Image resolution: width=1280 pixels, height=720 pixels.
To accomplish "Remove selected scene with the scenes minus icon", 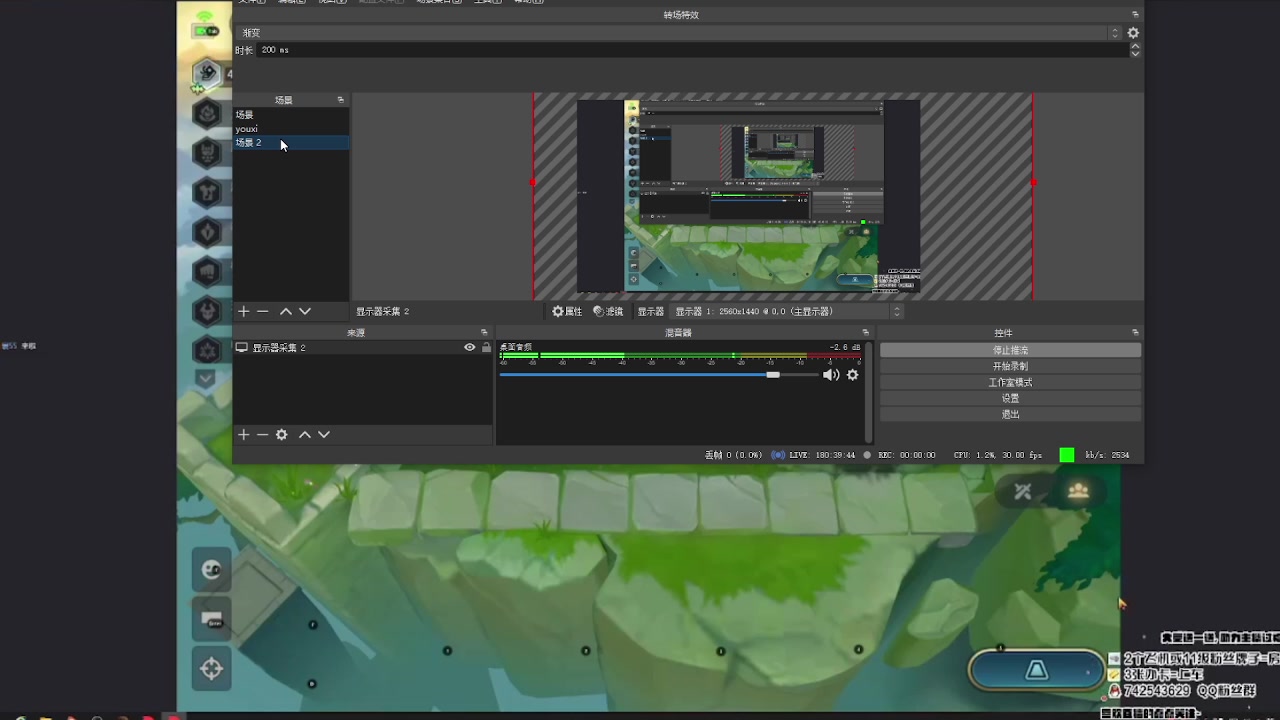I will tap(263, 312).
